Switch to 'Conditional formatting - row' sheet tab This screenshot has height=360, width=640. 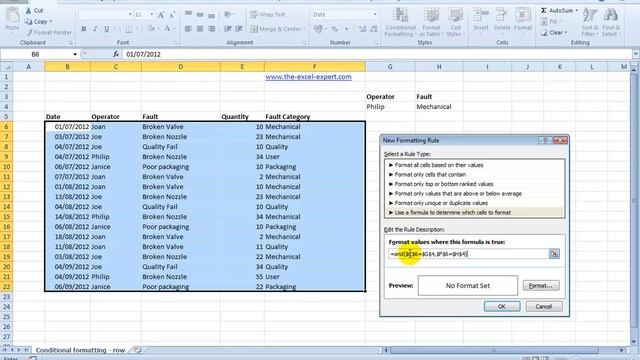(x=80, y=350)
